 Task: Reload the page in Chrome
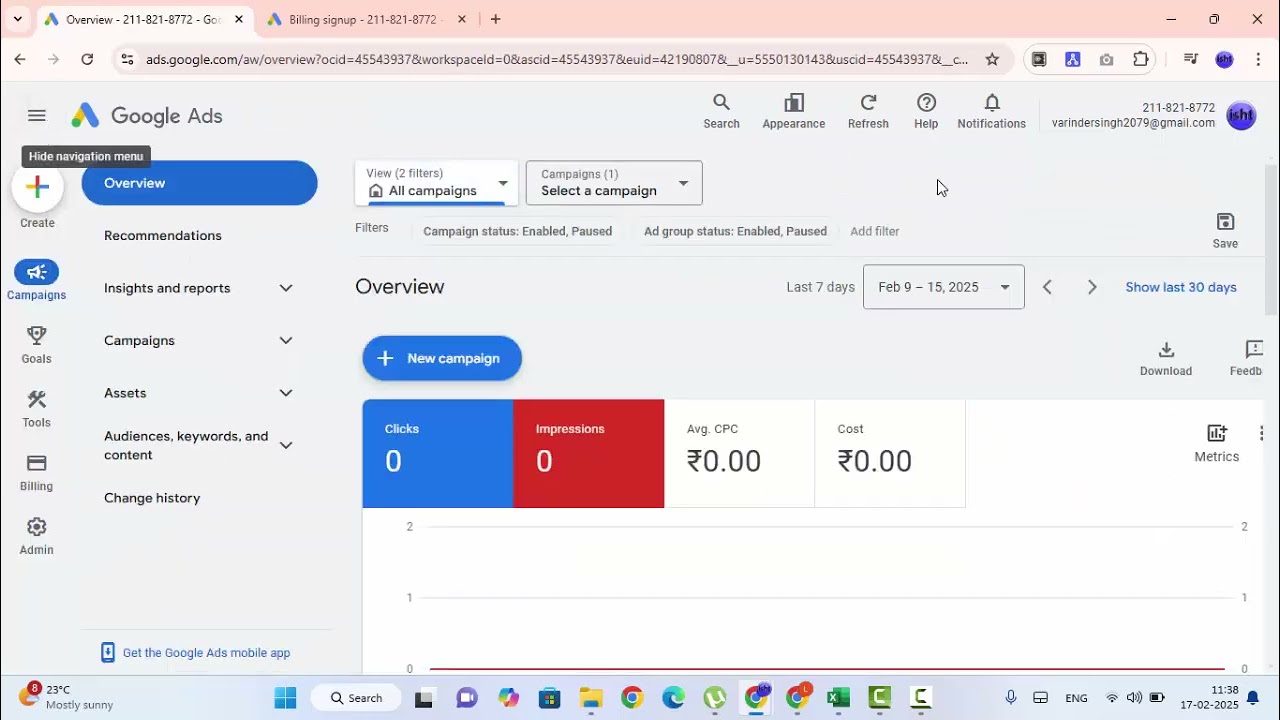click(x=87, y=59)
